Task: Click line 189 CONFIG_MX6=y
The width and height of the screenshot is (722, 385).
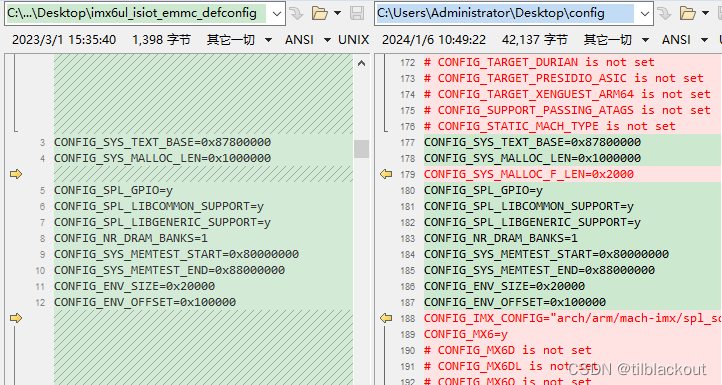Action: pos(466,334)
